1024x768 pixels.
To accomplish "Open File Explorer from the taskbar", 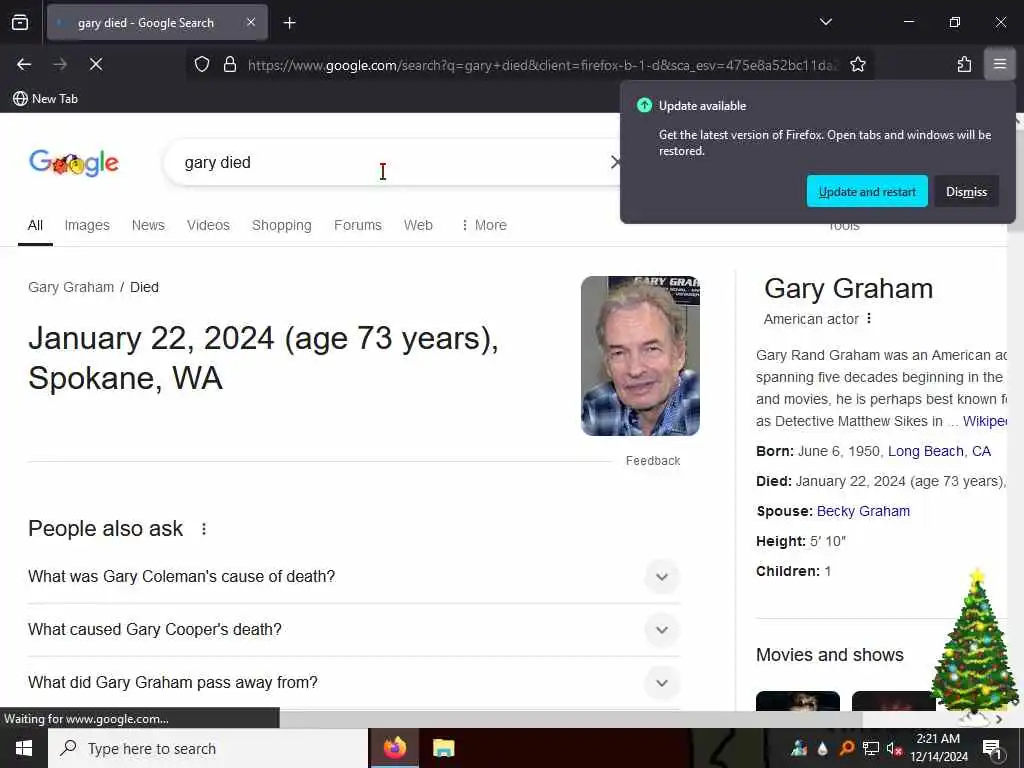I will pos(443,748).
